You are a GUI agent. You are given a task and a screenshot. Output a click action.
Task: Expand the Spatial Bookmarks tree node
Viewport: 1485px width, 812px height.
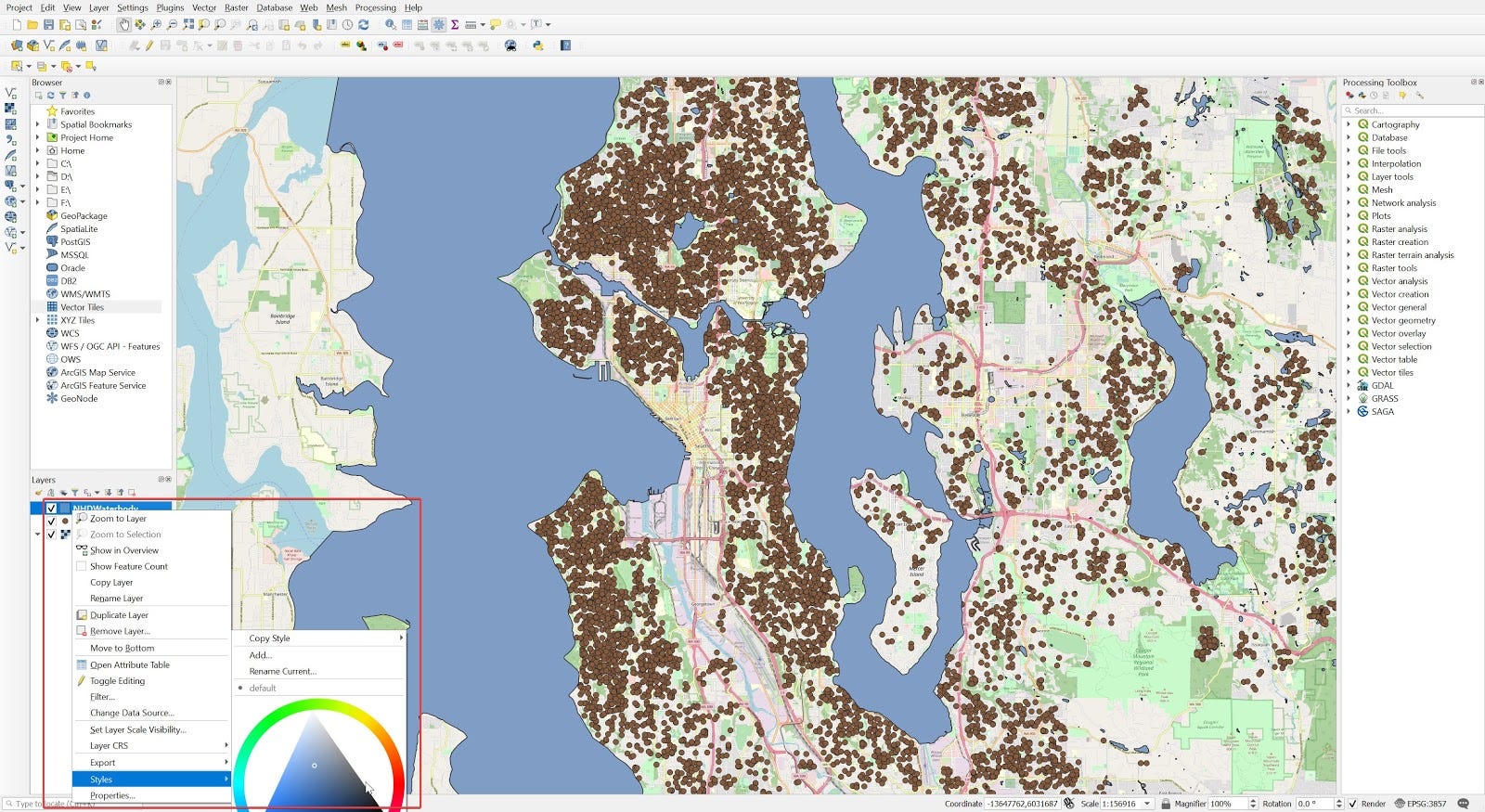click(38, 124)
